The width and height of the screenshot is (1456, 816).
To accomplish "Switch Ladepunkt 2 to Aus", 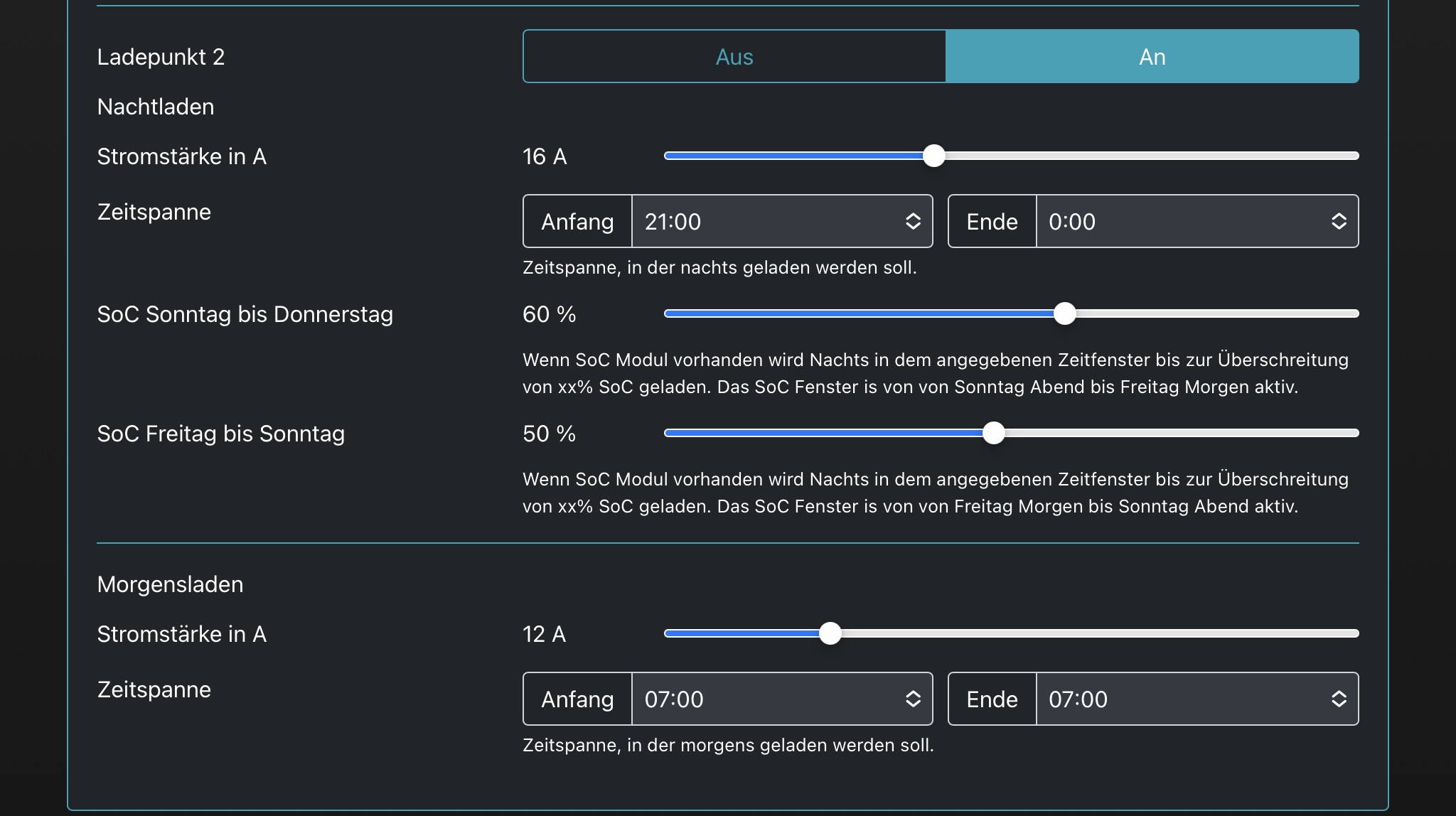I will coord(734,57).
